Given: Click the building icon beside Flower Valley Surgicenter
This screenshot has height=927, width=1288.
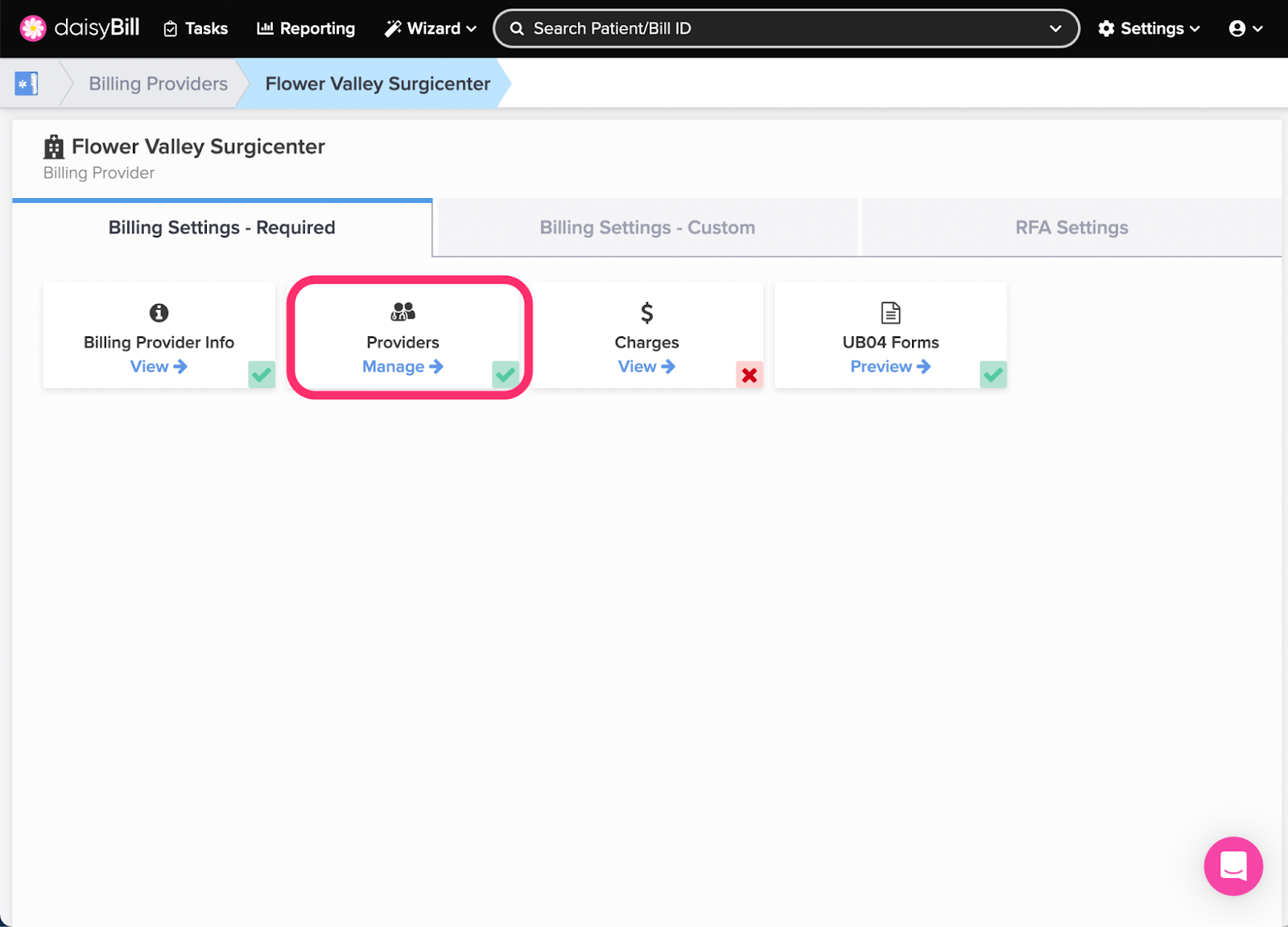Looking at the screenshot, I should [54, 146].
